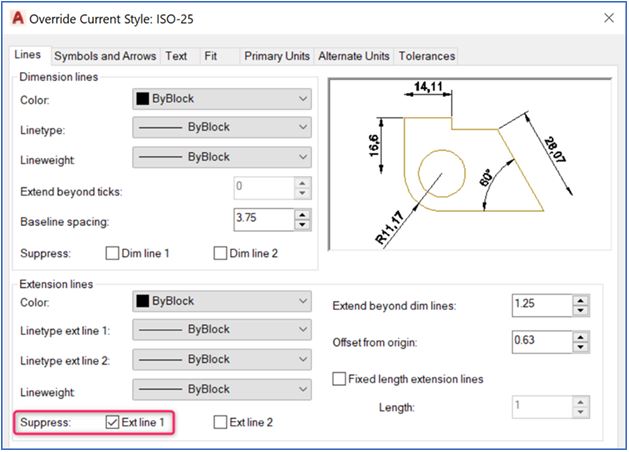Uncheck Suppress Ext line 1 checkbox
629x452 pixels.
pos(112,422)
